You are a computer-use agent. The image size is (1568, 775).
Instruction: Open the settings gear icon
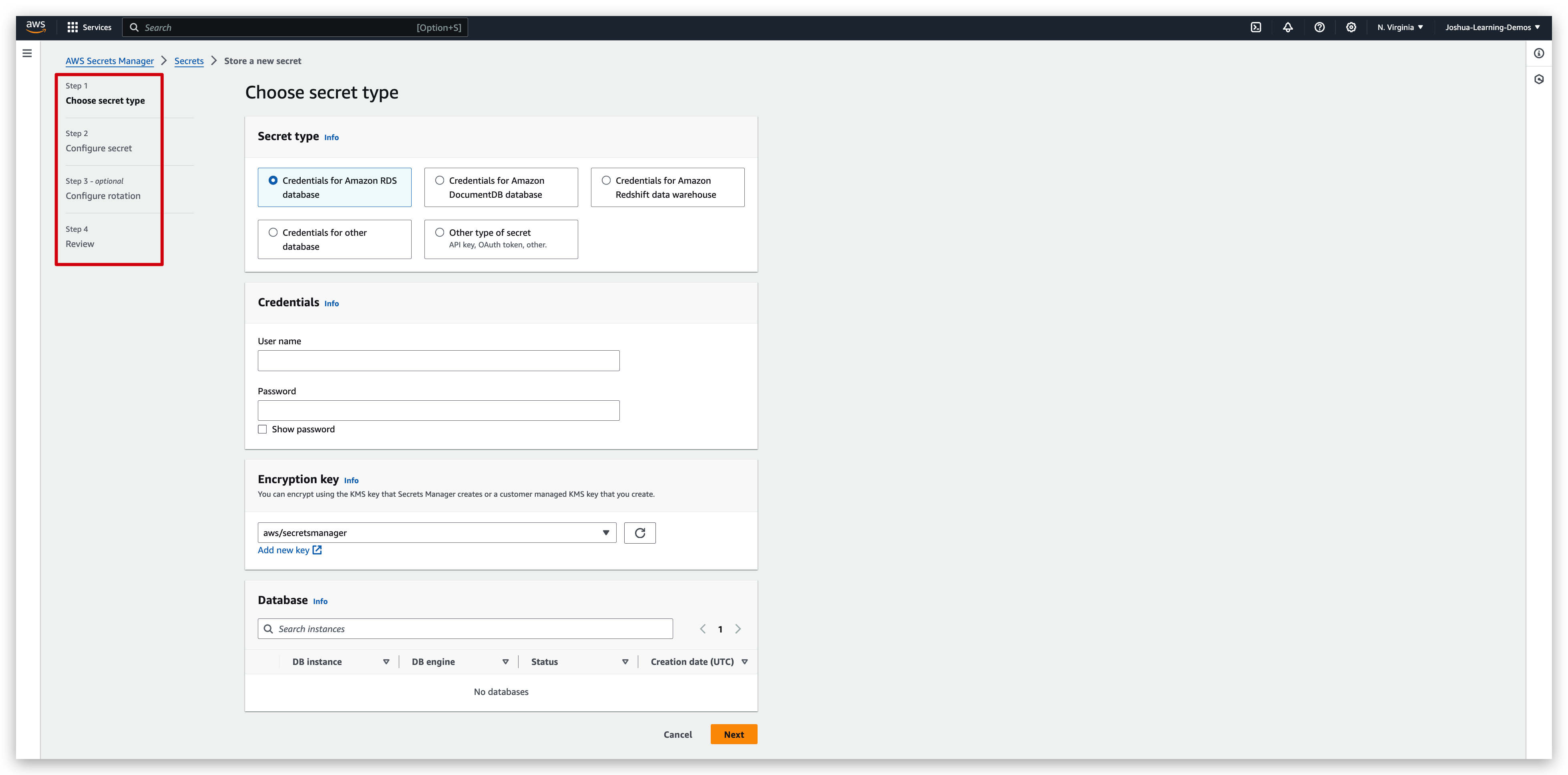(1351, 27)
